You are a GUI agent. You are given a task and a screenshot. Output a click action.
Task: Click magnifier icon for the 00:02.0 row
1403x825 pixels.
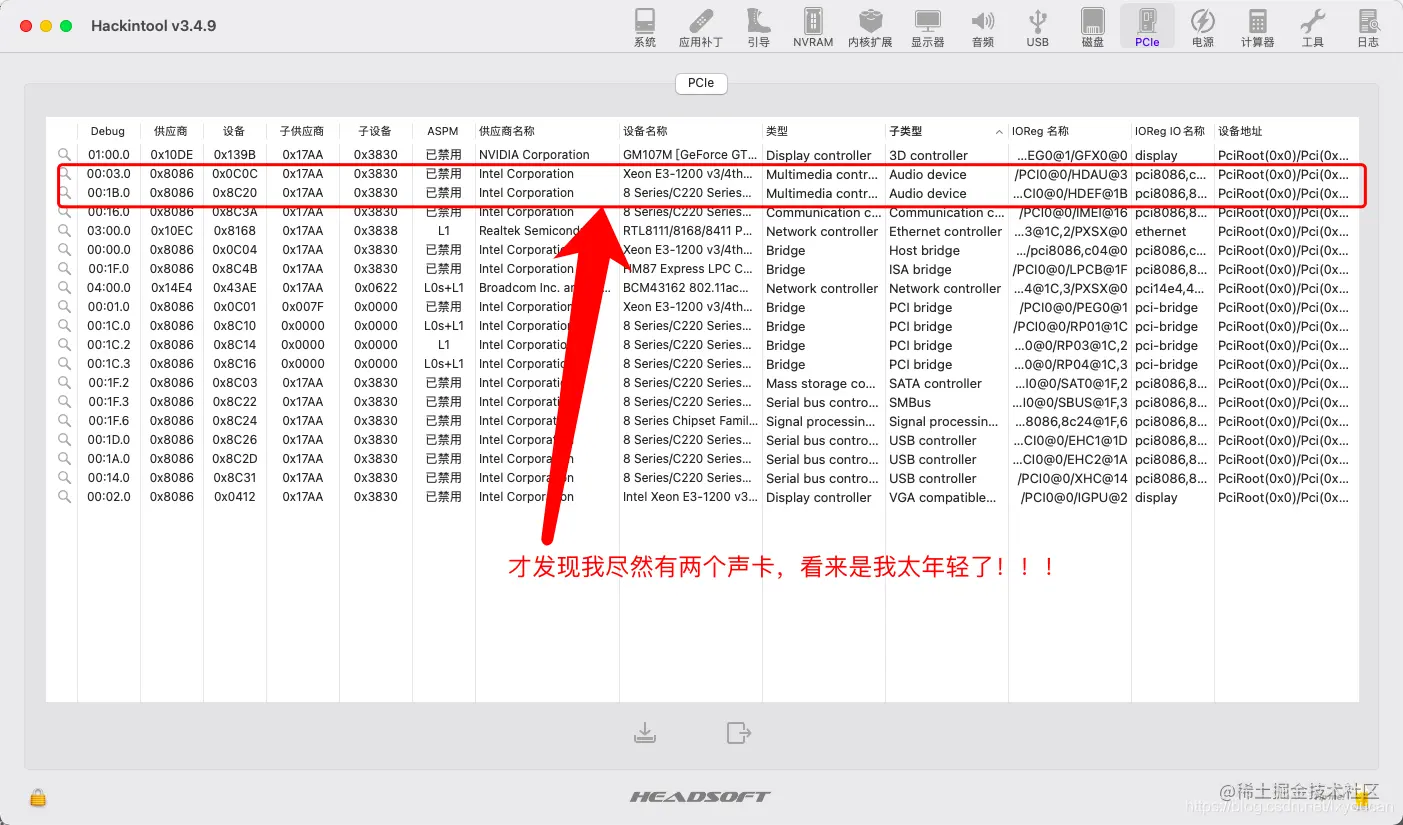[x=65, y=496]
